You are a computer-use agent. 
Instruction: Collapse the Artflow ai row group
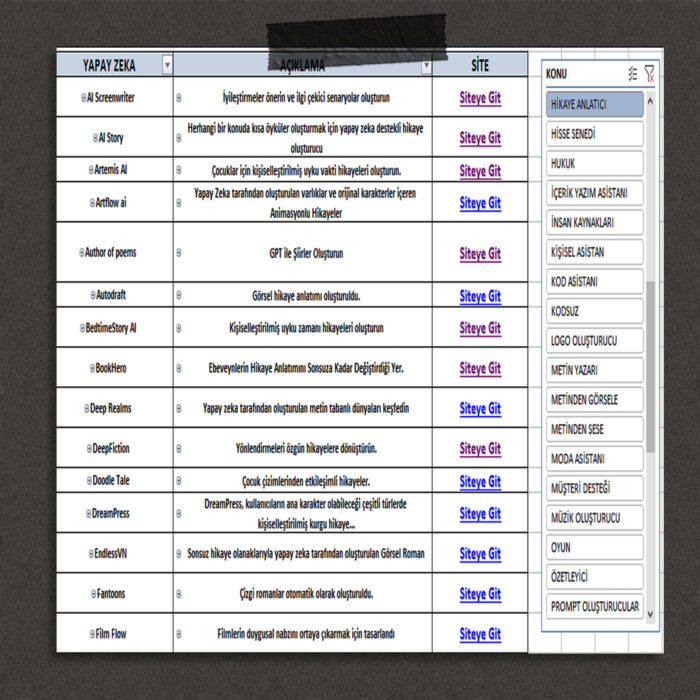92,203
